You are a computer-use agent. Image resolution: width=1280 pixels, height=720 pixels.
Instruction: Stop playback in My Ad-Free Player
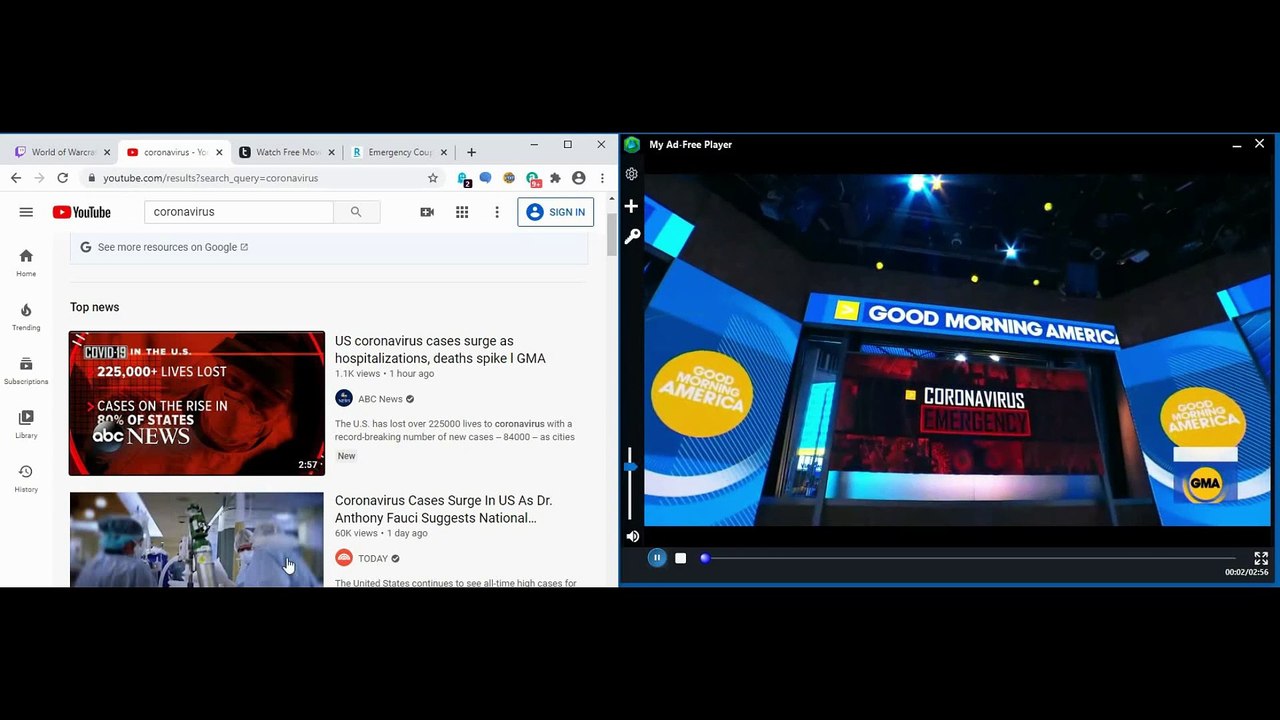tap(681, 558)
